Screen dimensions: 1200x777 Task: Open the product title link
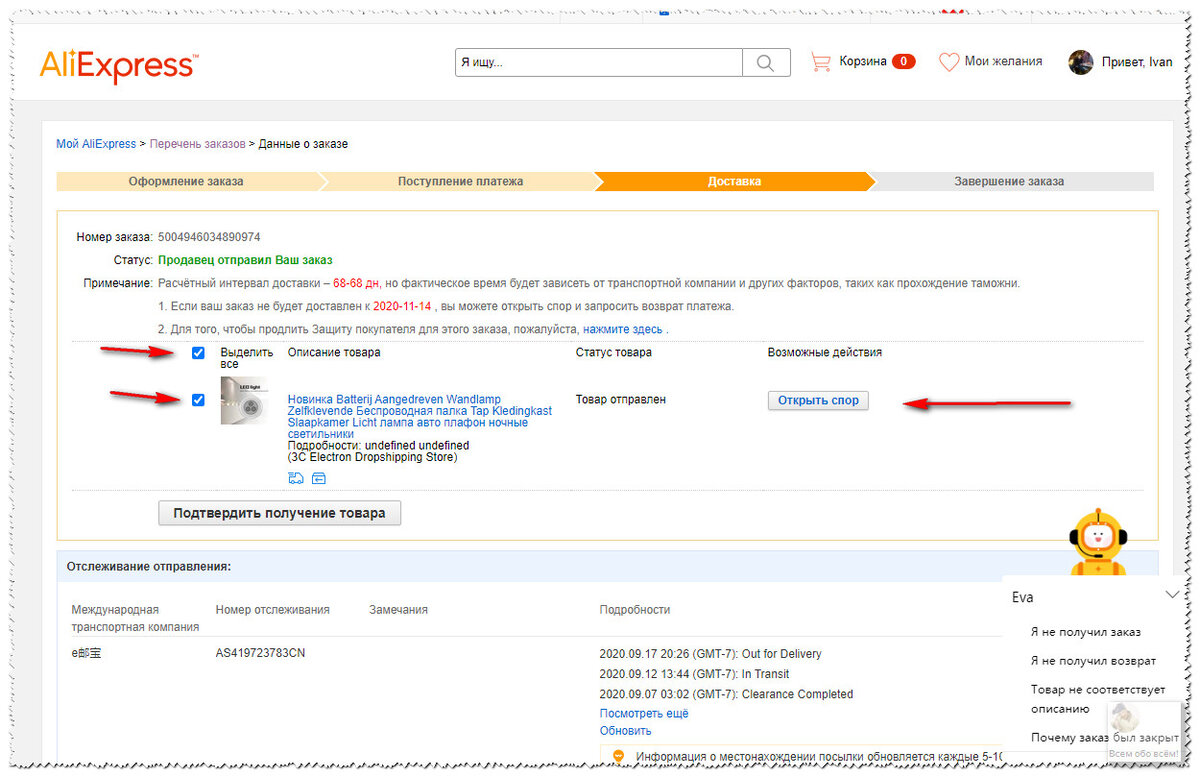pyautogui.click(x=419, y=417)
